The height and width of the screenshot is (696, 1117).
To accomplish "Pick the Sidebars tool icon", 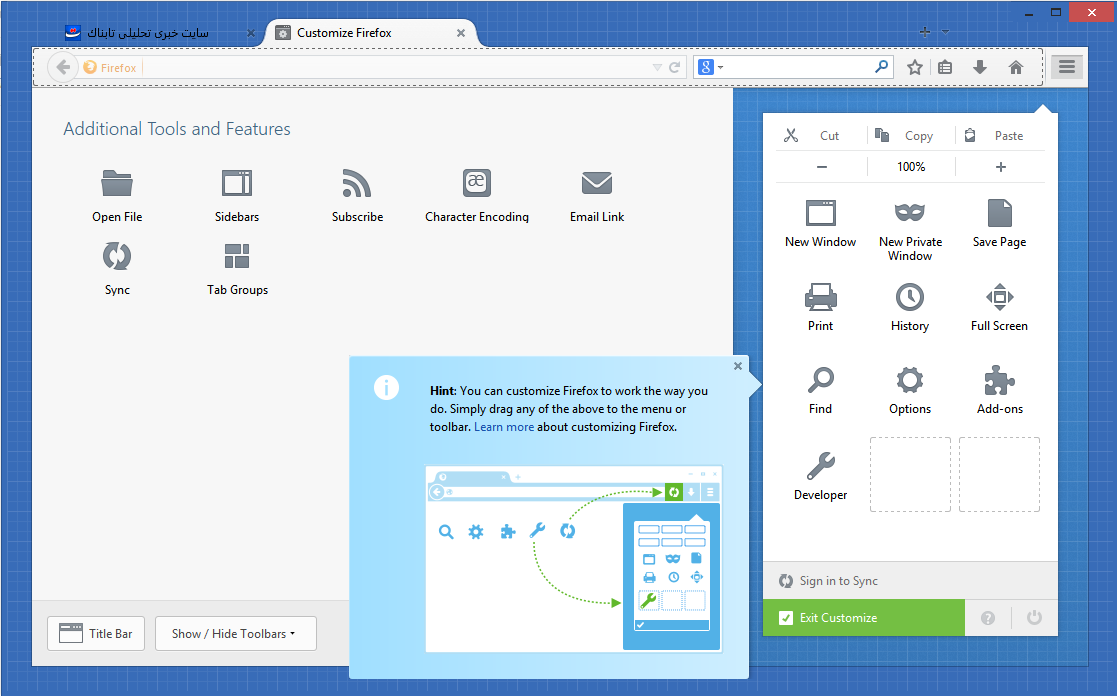I will (x=237, y=183).
